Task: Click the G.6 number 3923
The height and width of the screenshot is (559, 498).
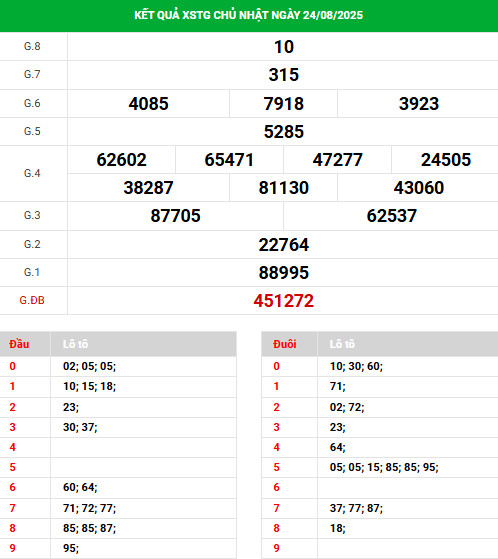Action: click(x=419, y=104)
